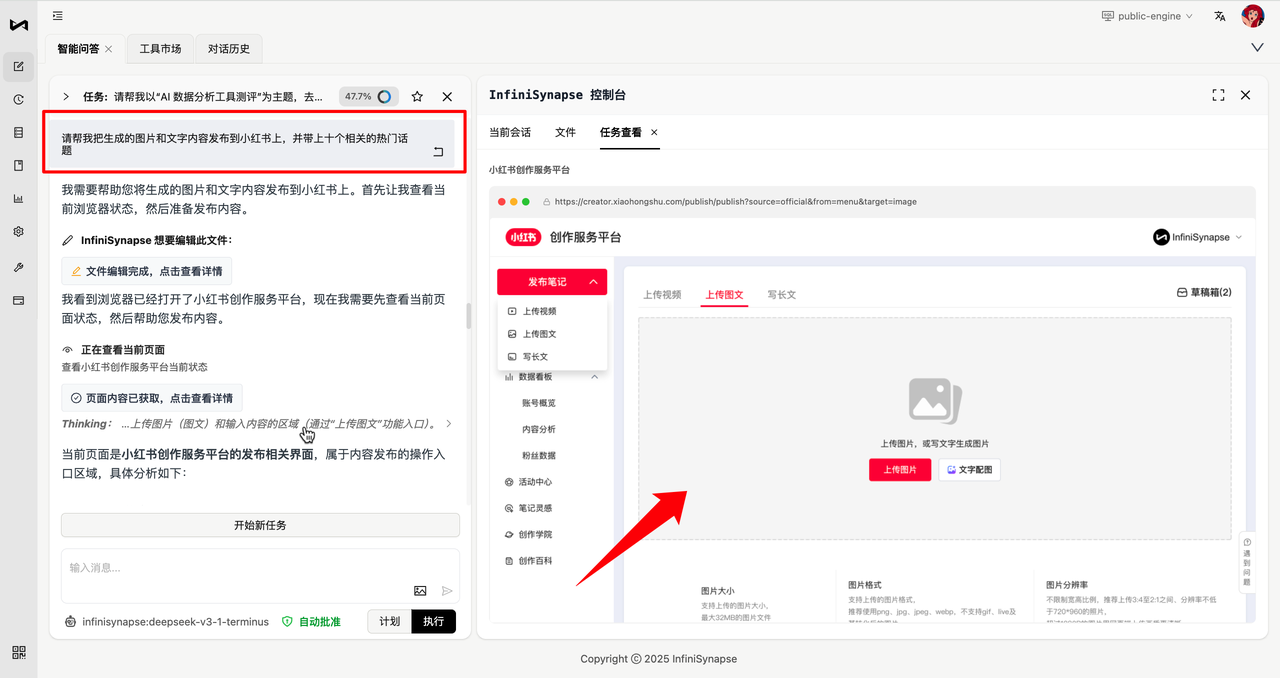The image size is (1280, 678).
Task: Open 内容分析 in data dashboard
Action: point(538,429)
